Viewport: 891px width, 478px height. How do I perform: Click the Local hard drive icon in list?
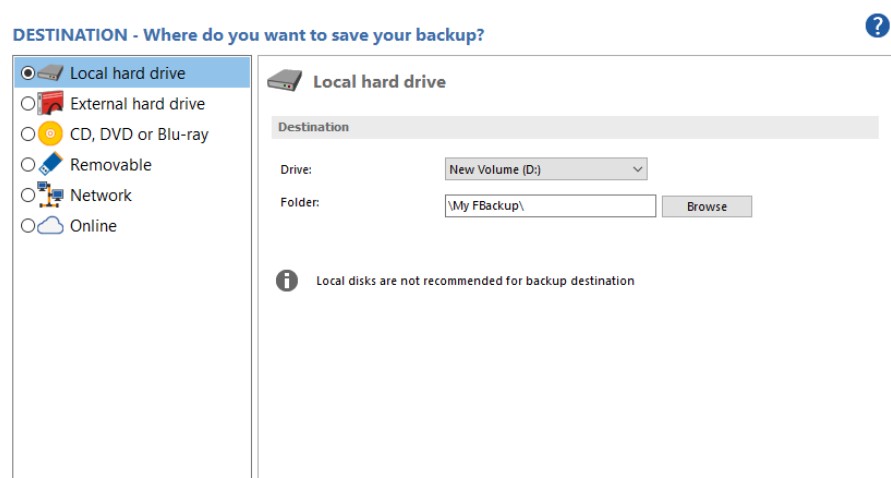51,74
